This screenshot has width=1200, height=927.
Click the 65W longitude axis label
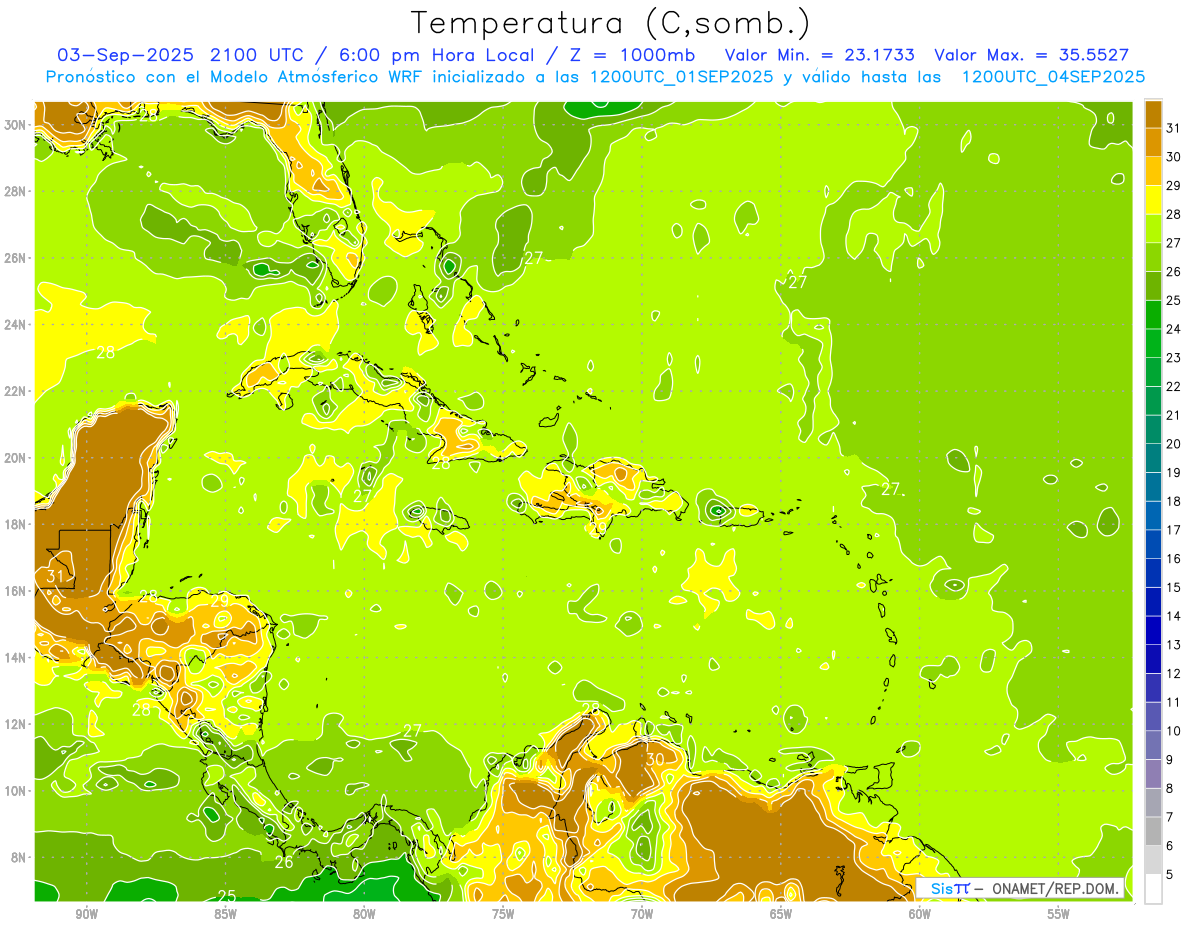point(781,914)
